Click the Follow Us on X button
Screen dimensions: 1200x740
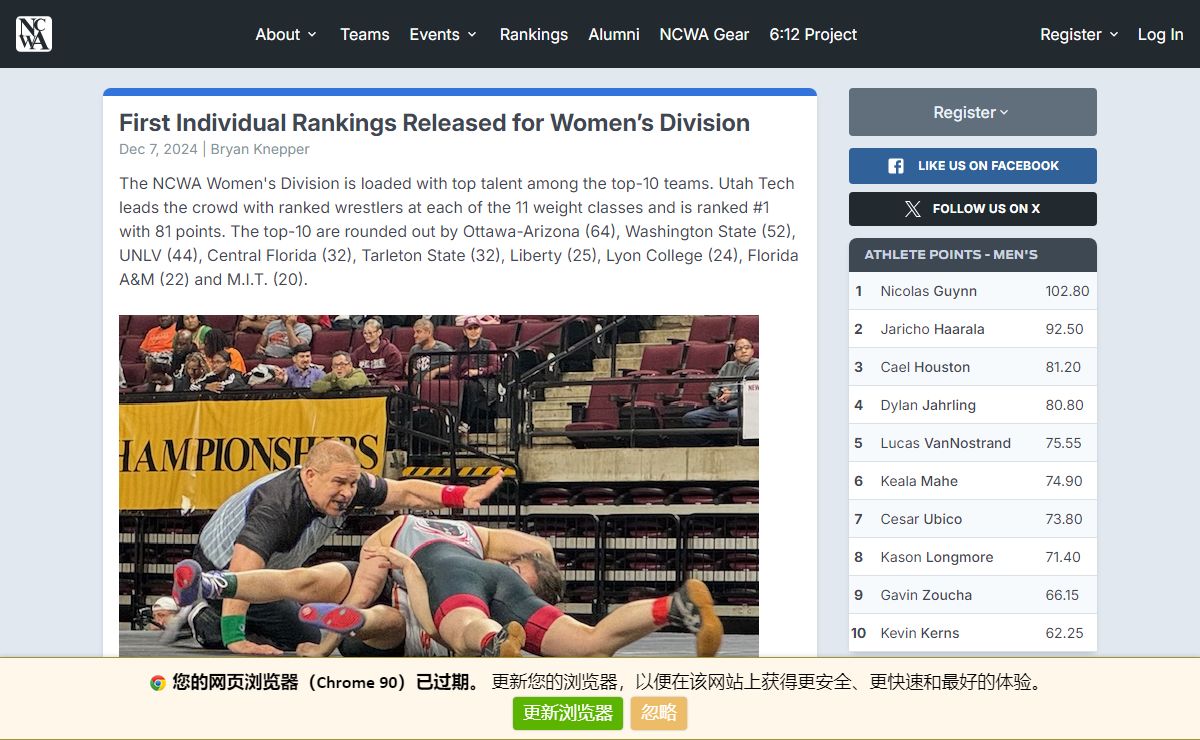pyautogui.click(x=973, y=209)
